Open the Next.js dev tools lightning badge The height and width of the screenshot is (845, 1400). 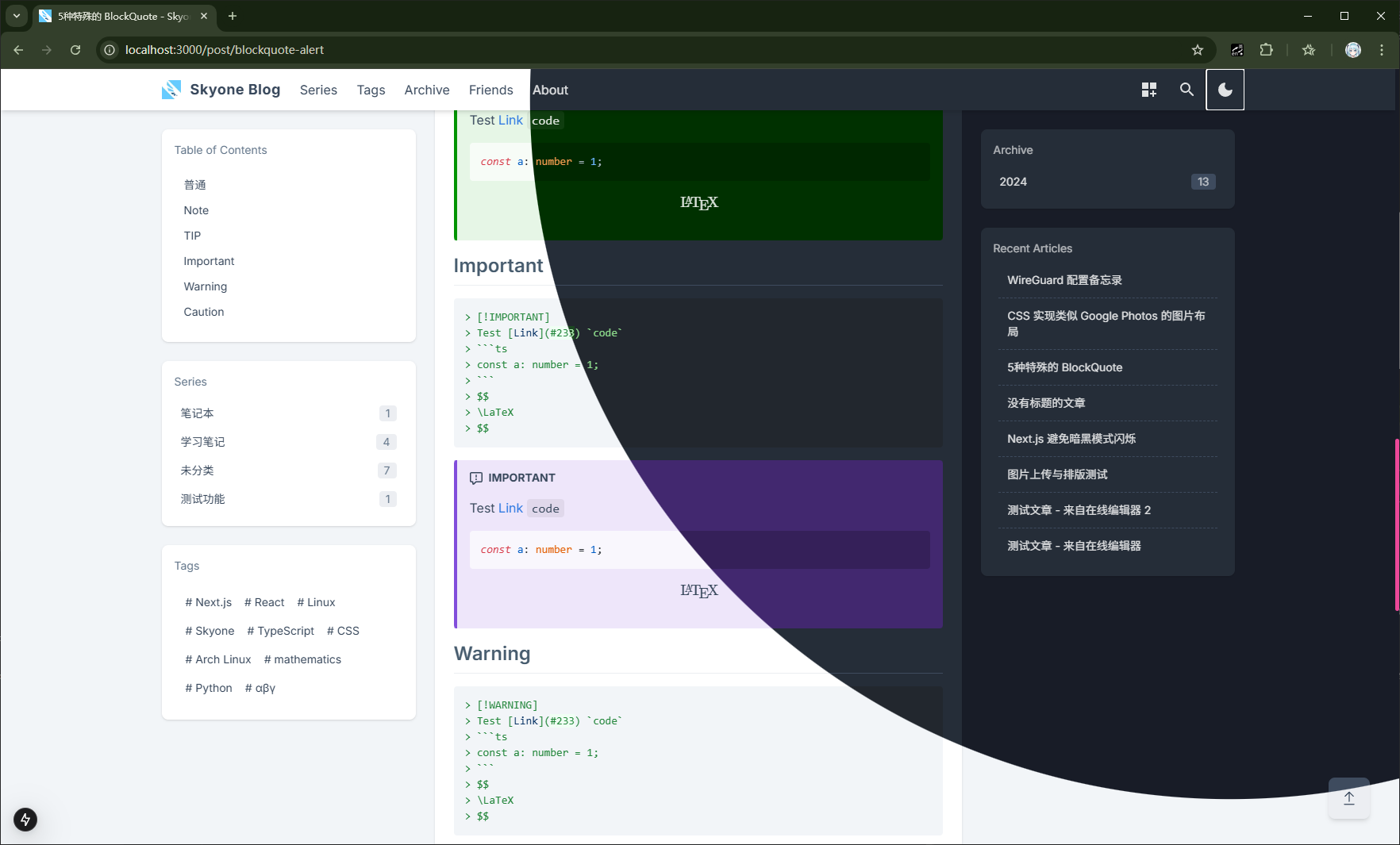tap(25, 819)
